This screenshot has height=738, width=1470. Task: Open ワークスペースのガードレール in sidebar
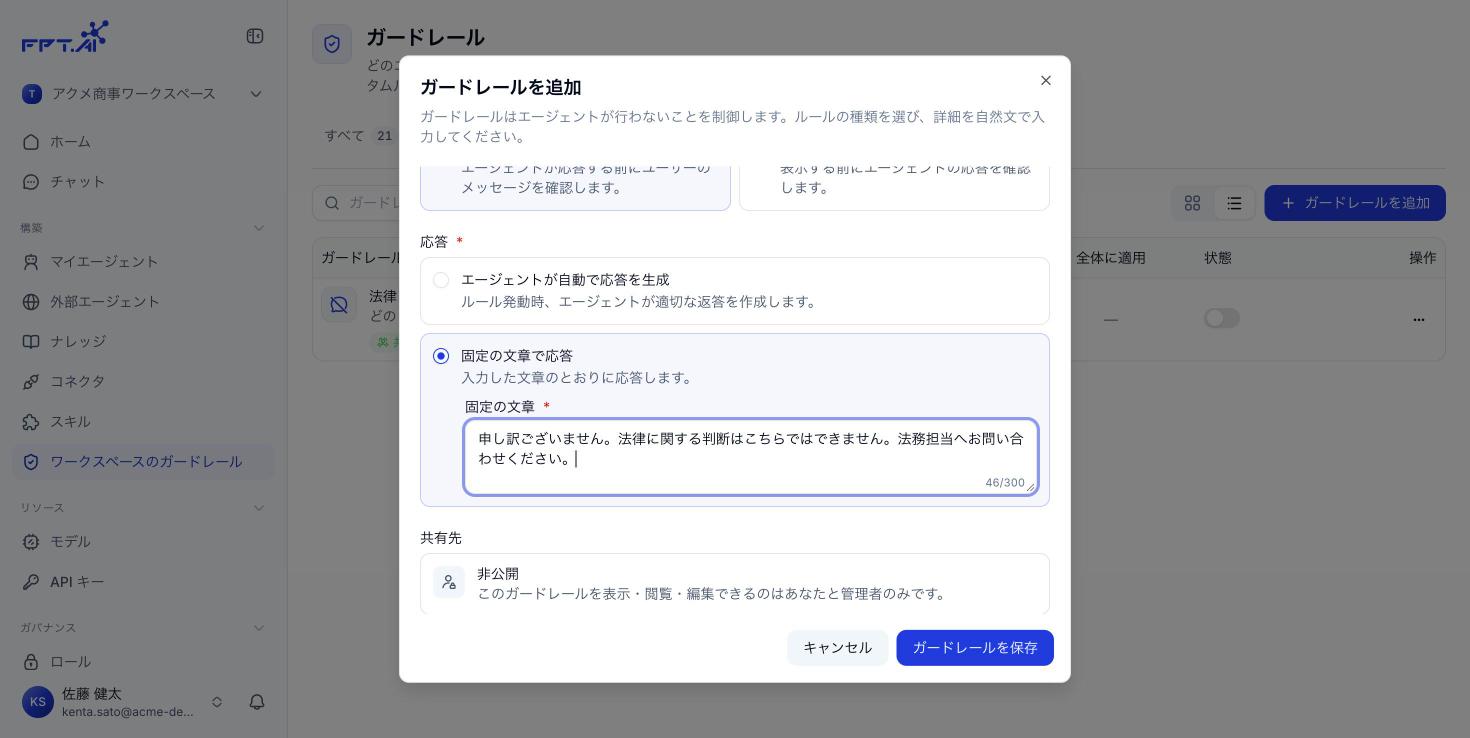click(x=144, y=462)
